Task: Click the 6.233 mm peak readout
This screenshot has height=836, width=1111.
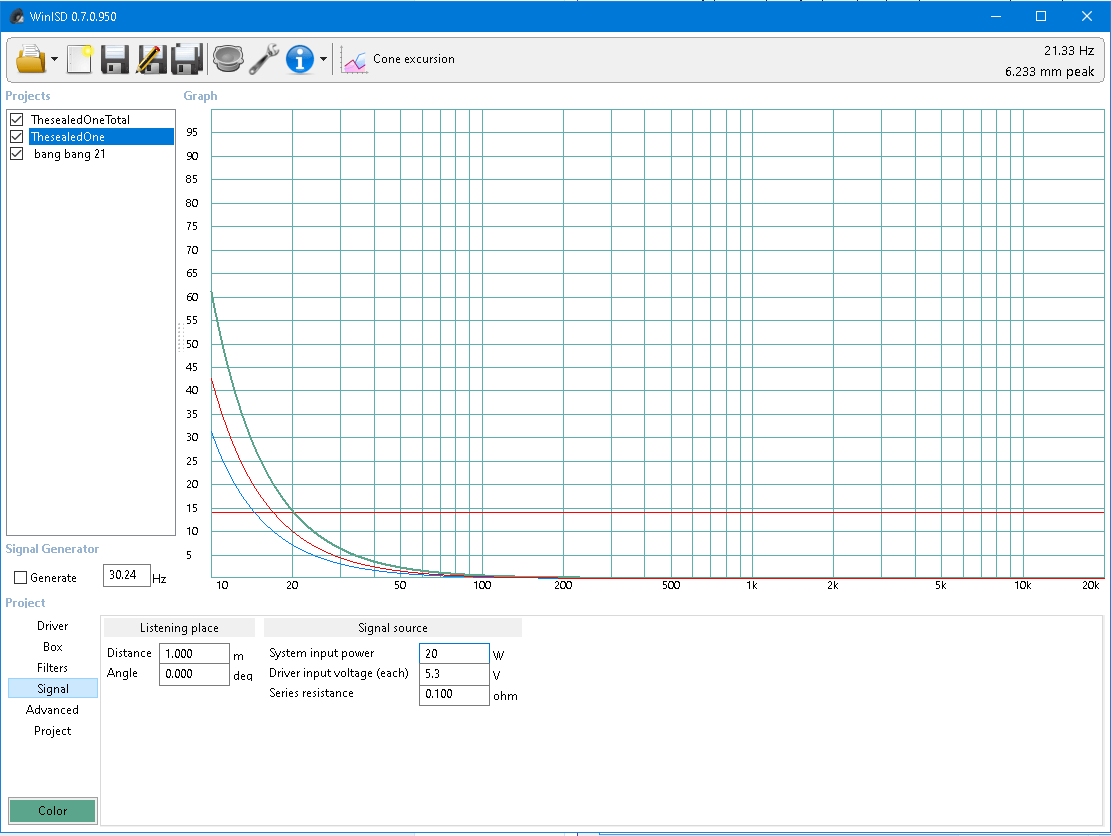Action: pos(1049,72)
